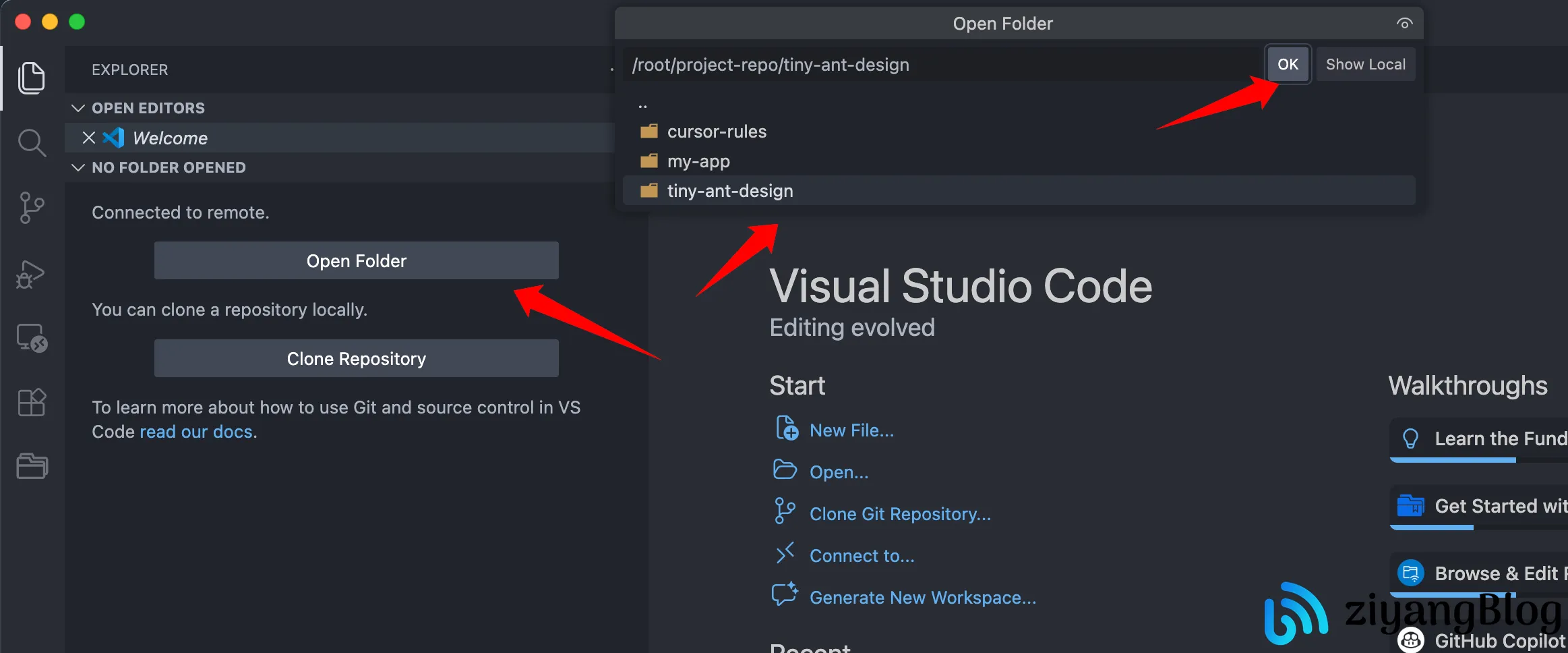Viewport: 1568px width, 653px height.
Task: Open the Extensions view icon
Action: coord(31,403)
